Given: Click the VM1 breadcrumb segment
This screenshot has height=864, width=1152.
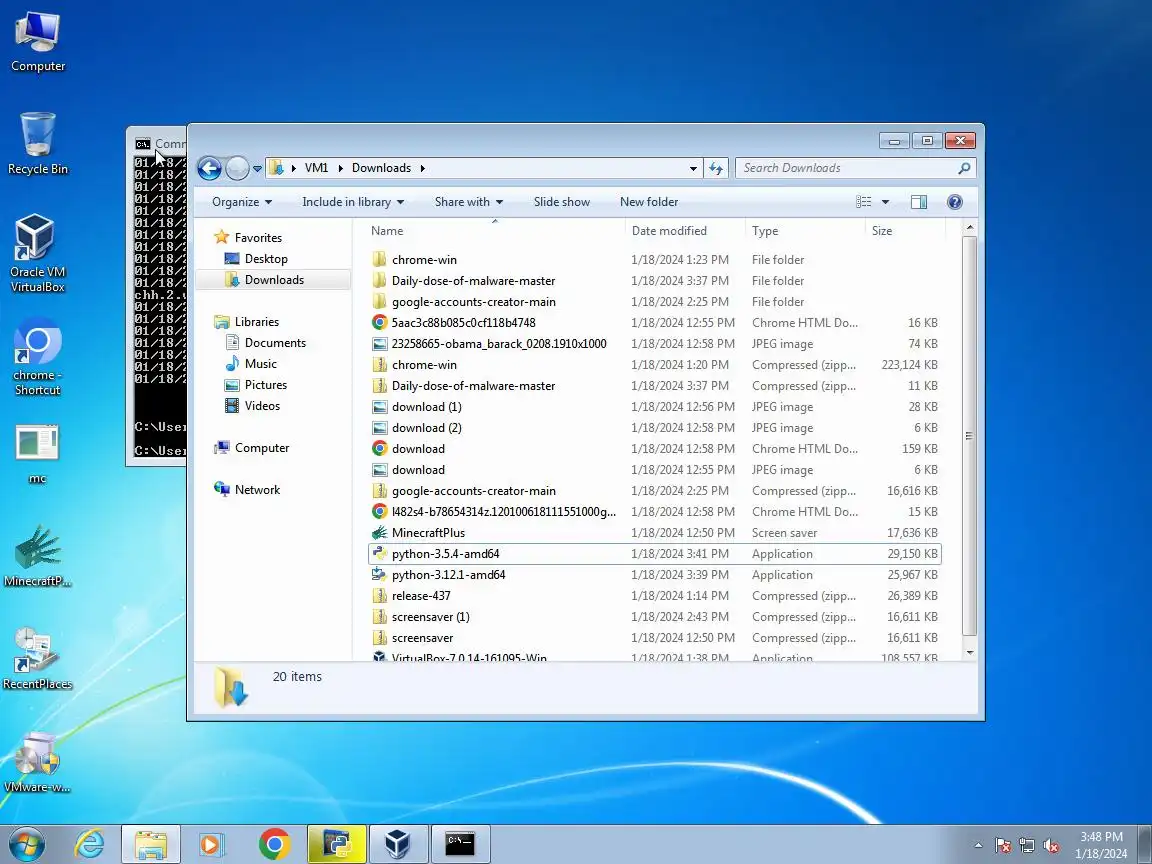Looking at the screenshot, I should [x=316, y=168].
